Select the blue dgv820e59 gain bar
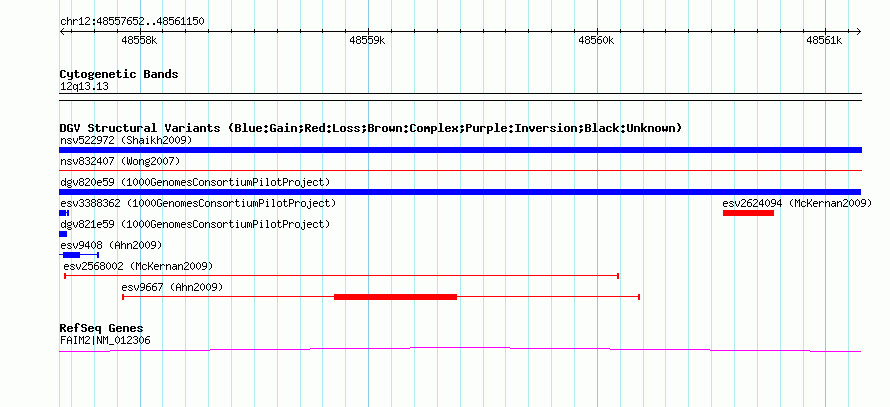This screenshot has width=890, height=407. [x=460, y=192]
